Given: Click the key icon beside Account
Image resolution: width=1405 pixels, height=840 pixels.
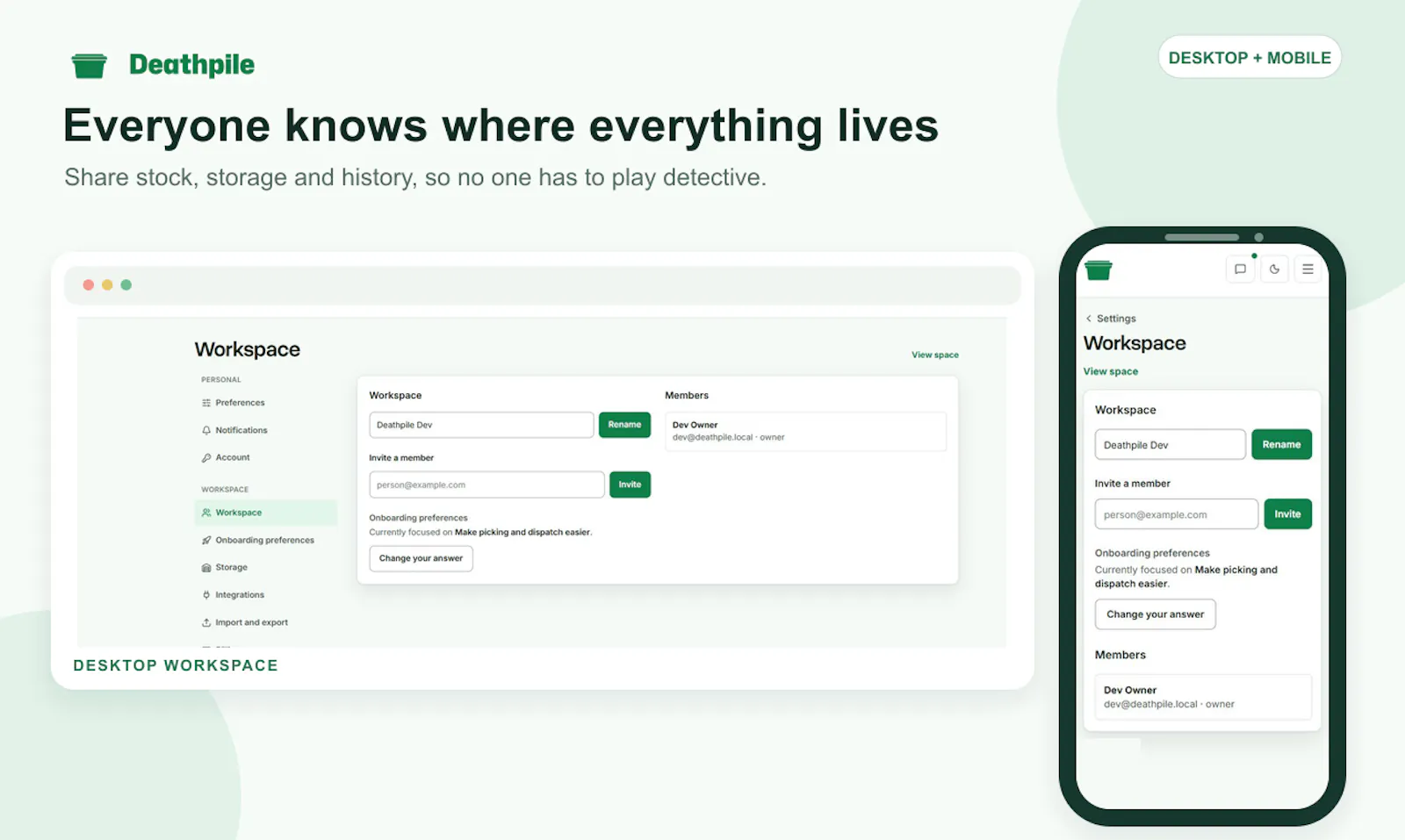Looking at the screenshot, I should tap(206, 457).
